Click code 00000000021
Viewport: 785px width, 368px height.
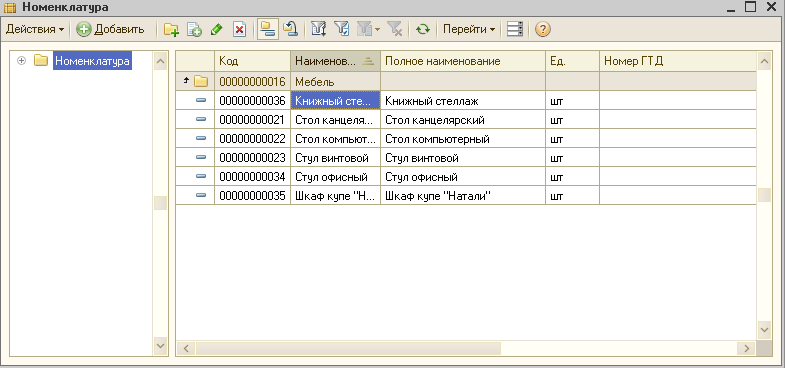252,120
